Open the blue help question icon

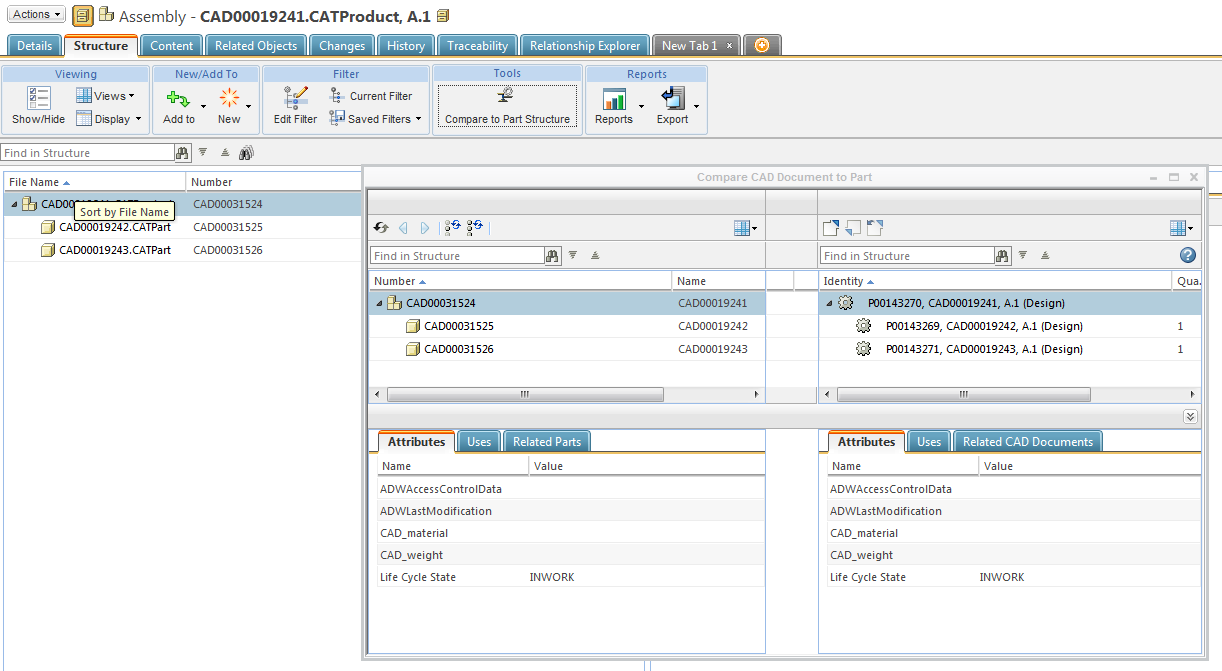coord(1188,255)
